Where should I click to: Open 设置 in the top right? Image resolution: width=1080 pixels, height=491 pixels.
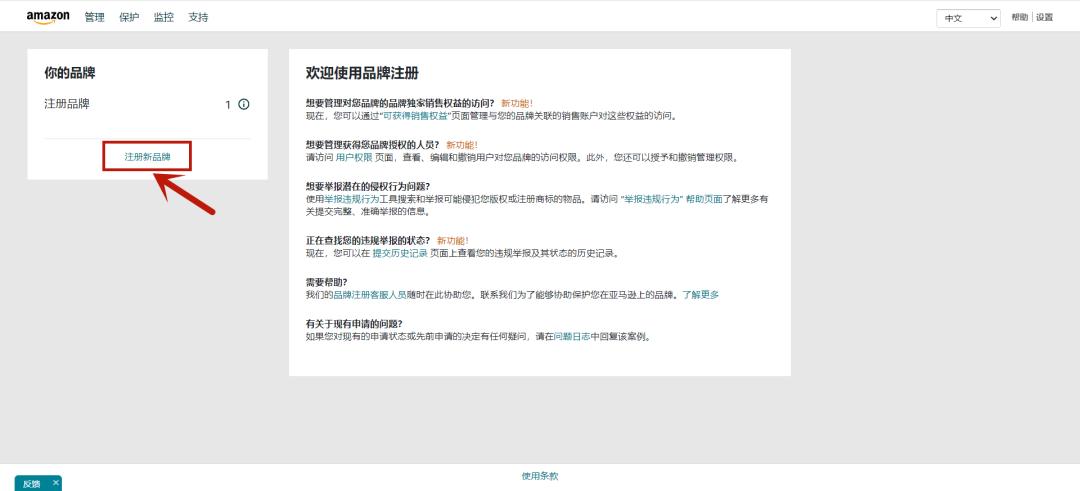[x=1045, y=18]
